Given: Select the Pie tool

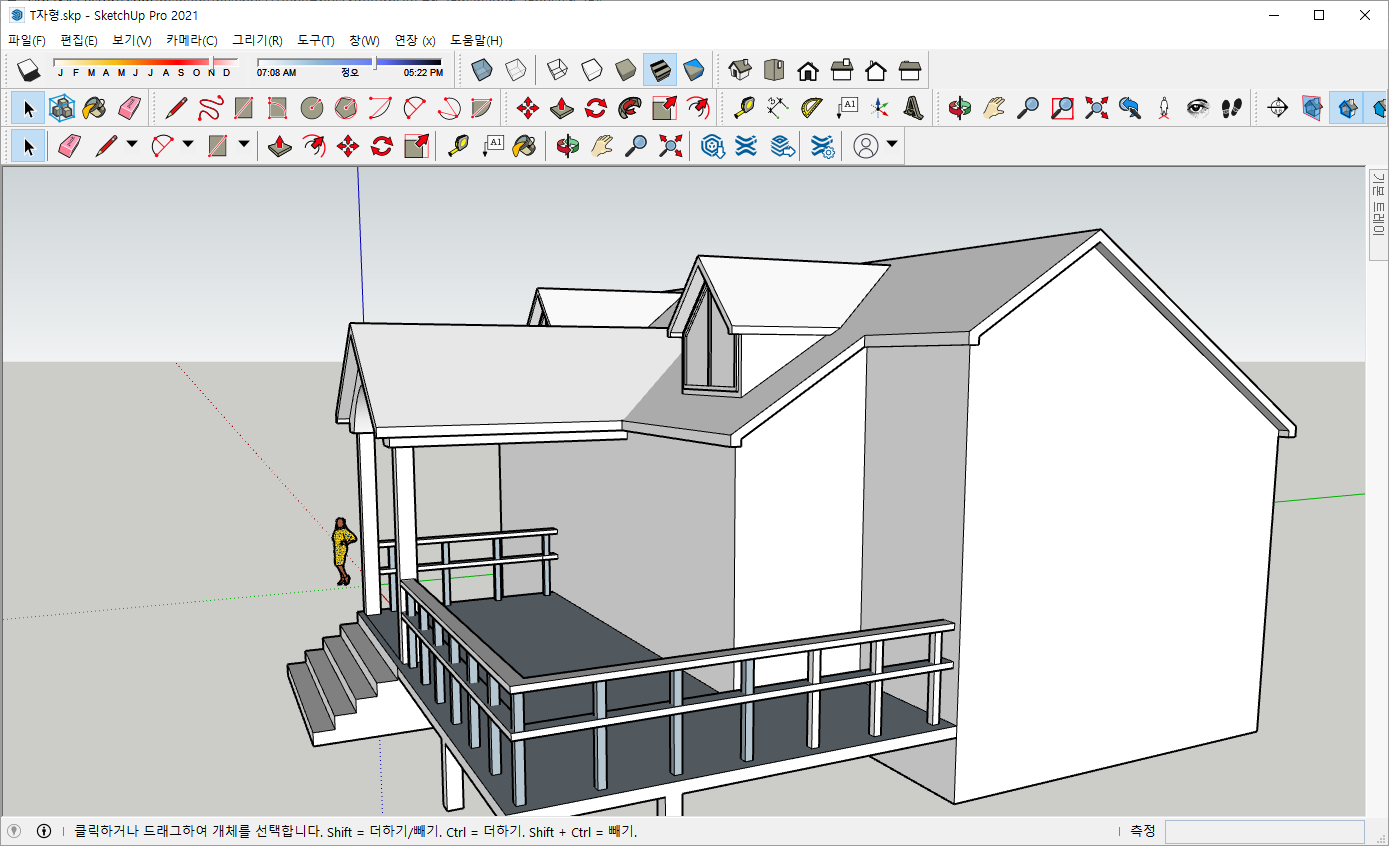Looking at the screenshot, I should point(482,107).
